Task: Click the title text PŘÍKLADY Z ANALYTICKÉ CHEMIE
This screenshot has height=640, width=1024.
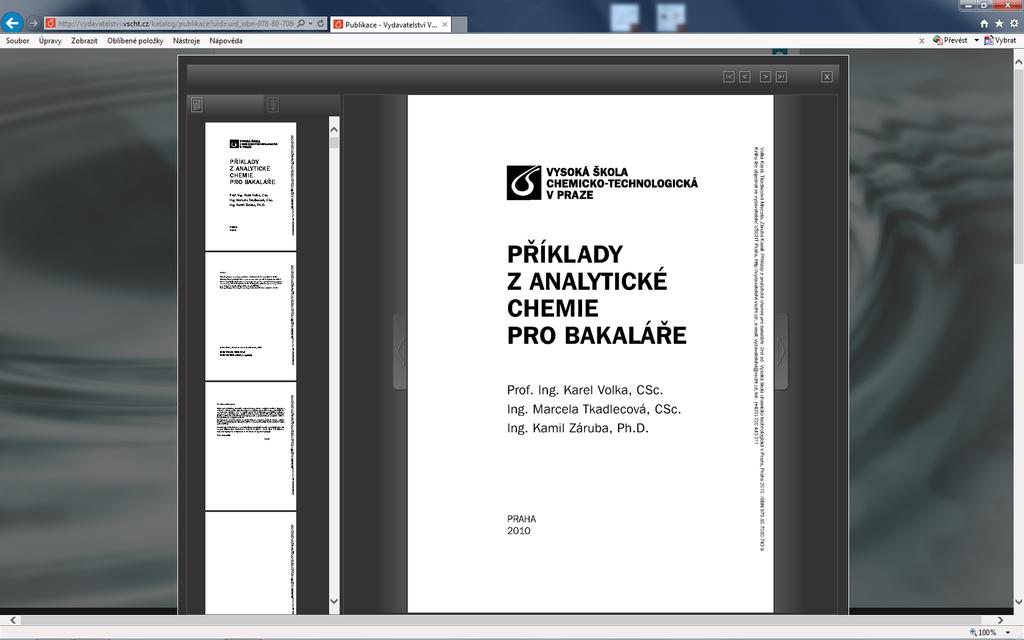Action: (587, 281)
